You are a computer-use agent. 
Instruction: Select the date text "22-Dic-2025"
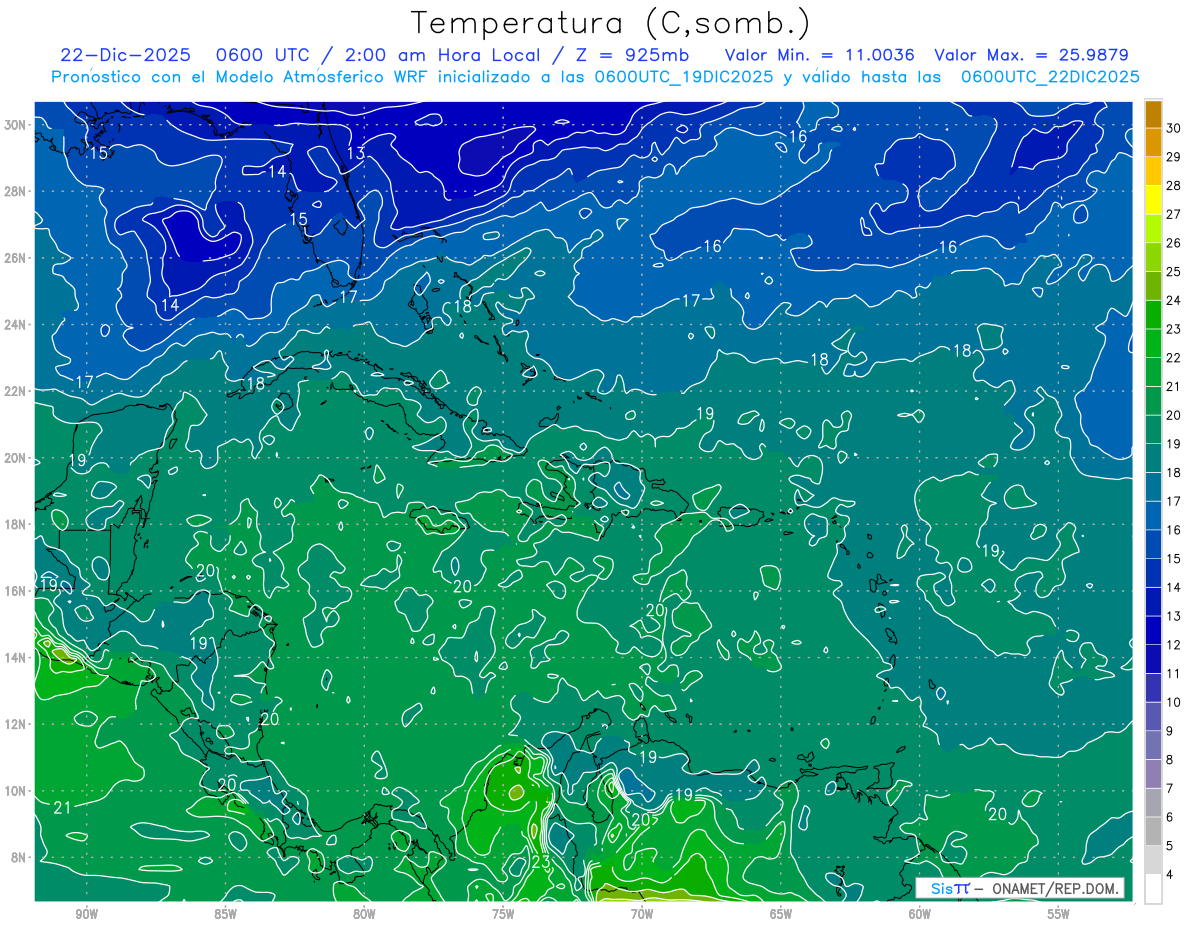coord(125,55)
